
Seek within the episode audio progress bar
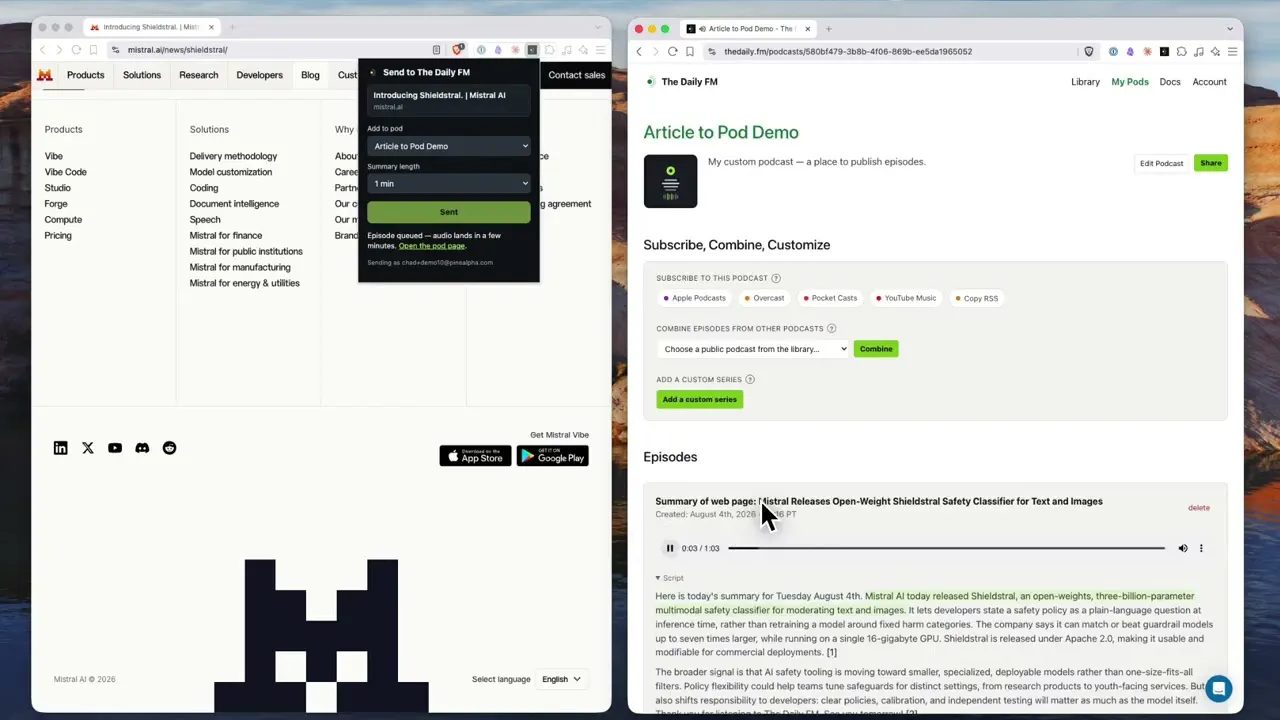[x=946, y=548]
